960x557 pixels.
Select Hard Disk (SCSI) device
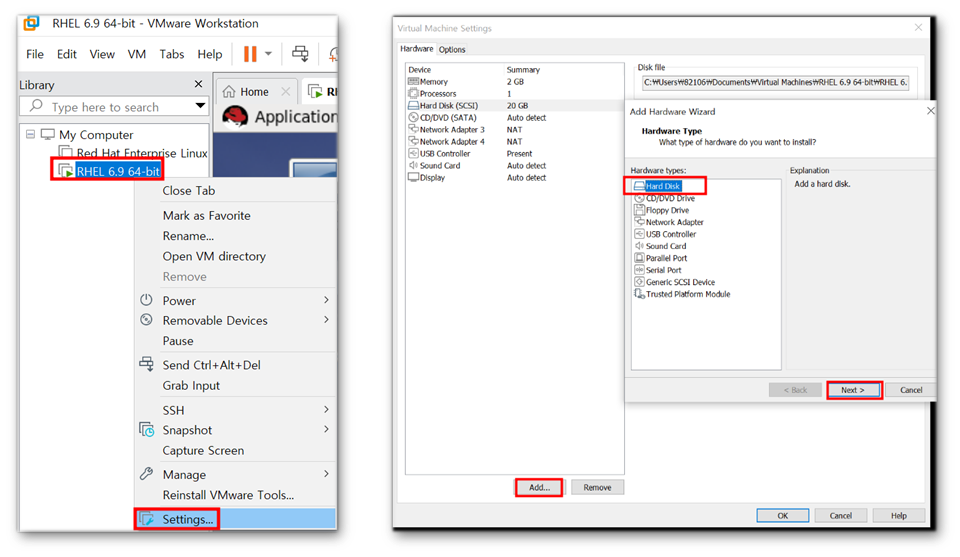pyautogui.click(x=514, y=105)
